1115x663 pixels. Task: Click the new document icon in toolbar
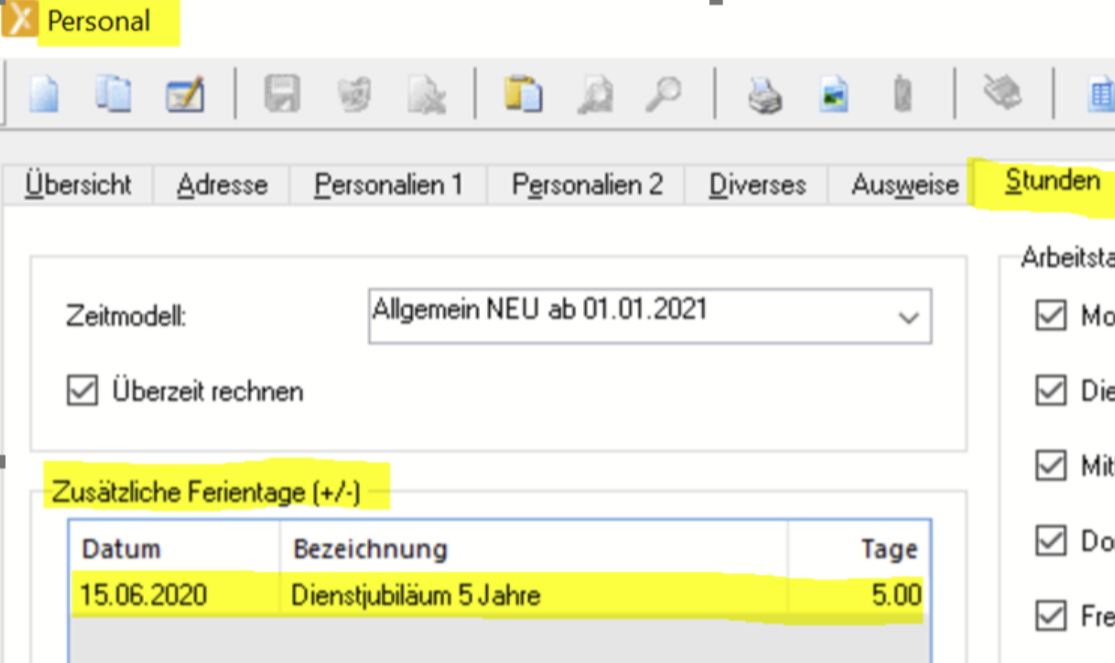coord(43,94)
